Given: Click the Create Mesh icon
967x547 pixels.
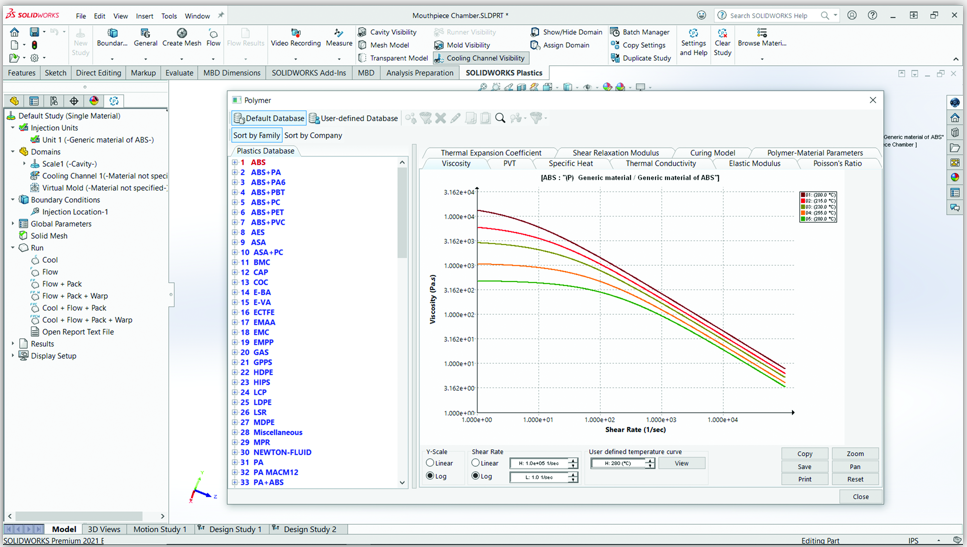Looking at the screenshot, I should pos(182,38).
